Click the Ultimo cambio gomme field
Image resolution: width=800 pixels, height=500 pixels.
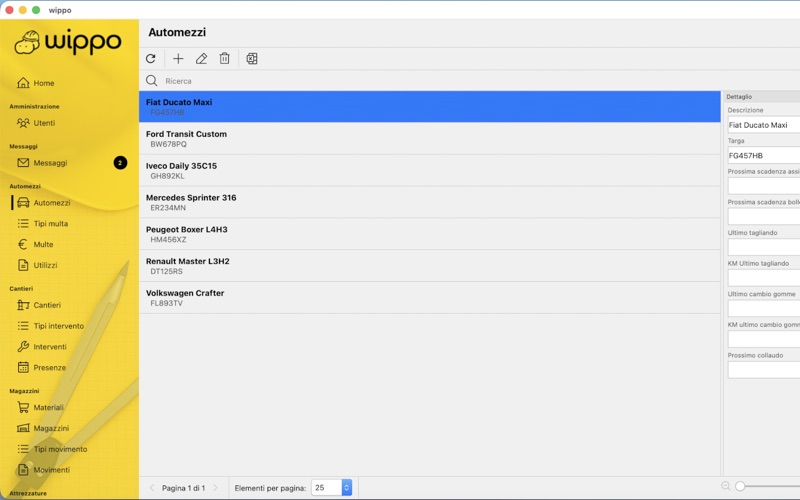coord(764,308)
